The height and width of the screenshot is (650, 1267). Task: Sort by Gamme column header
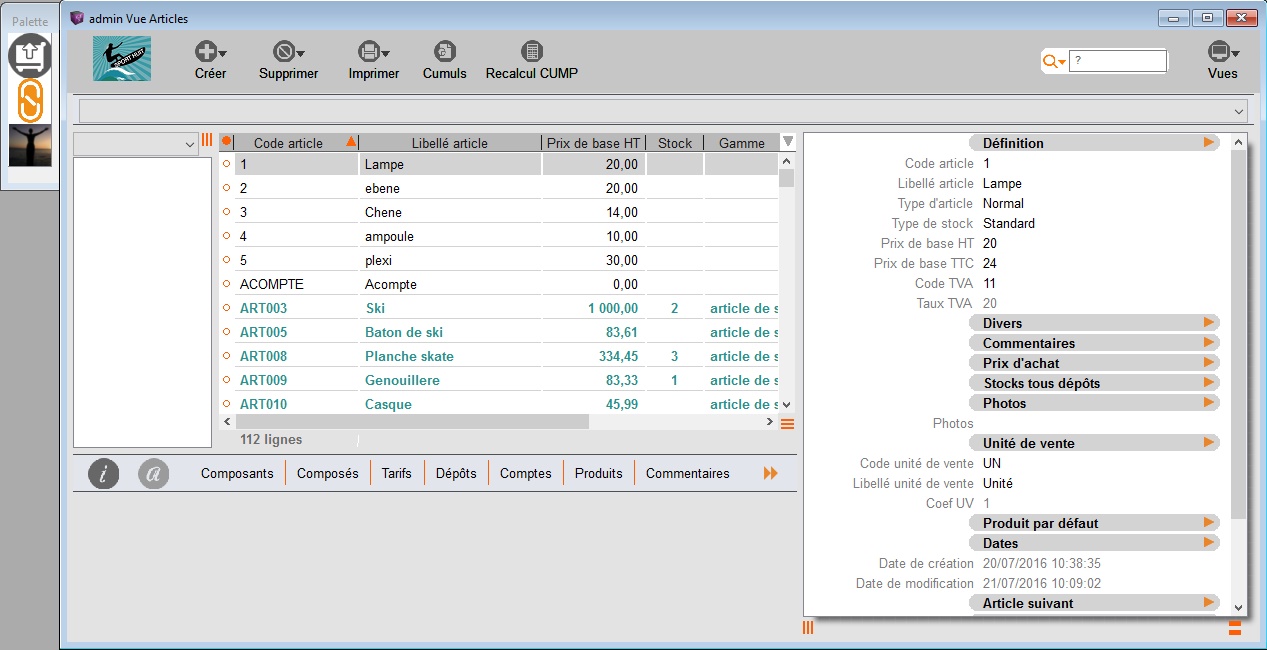tap(741, 143)
